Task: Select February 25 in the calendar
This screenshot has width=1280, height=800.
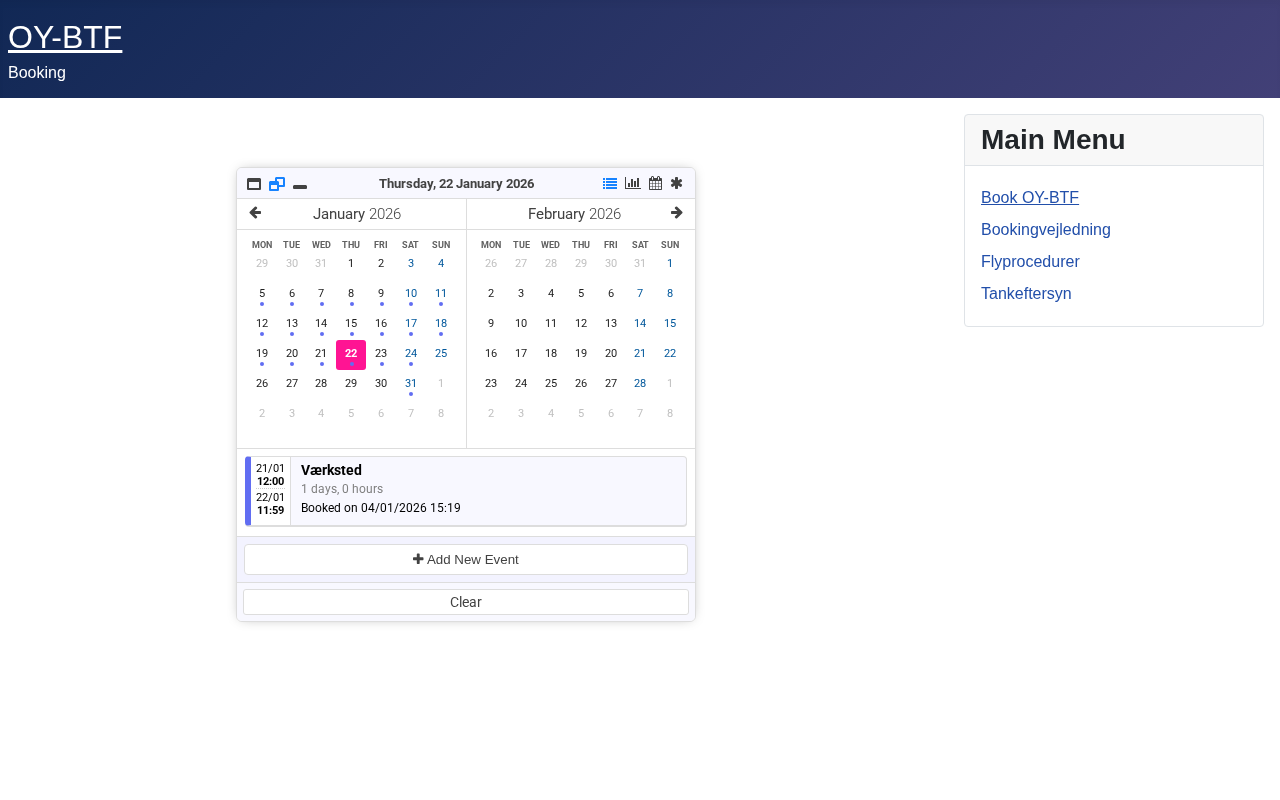Action: click(x=551, y=384)
